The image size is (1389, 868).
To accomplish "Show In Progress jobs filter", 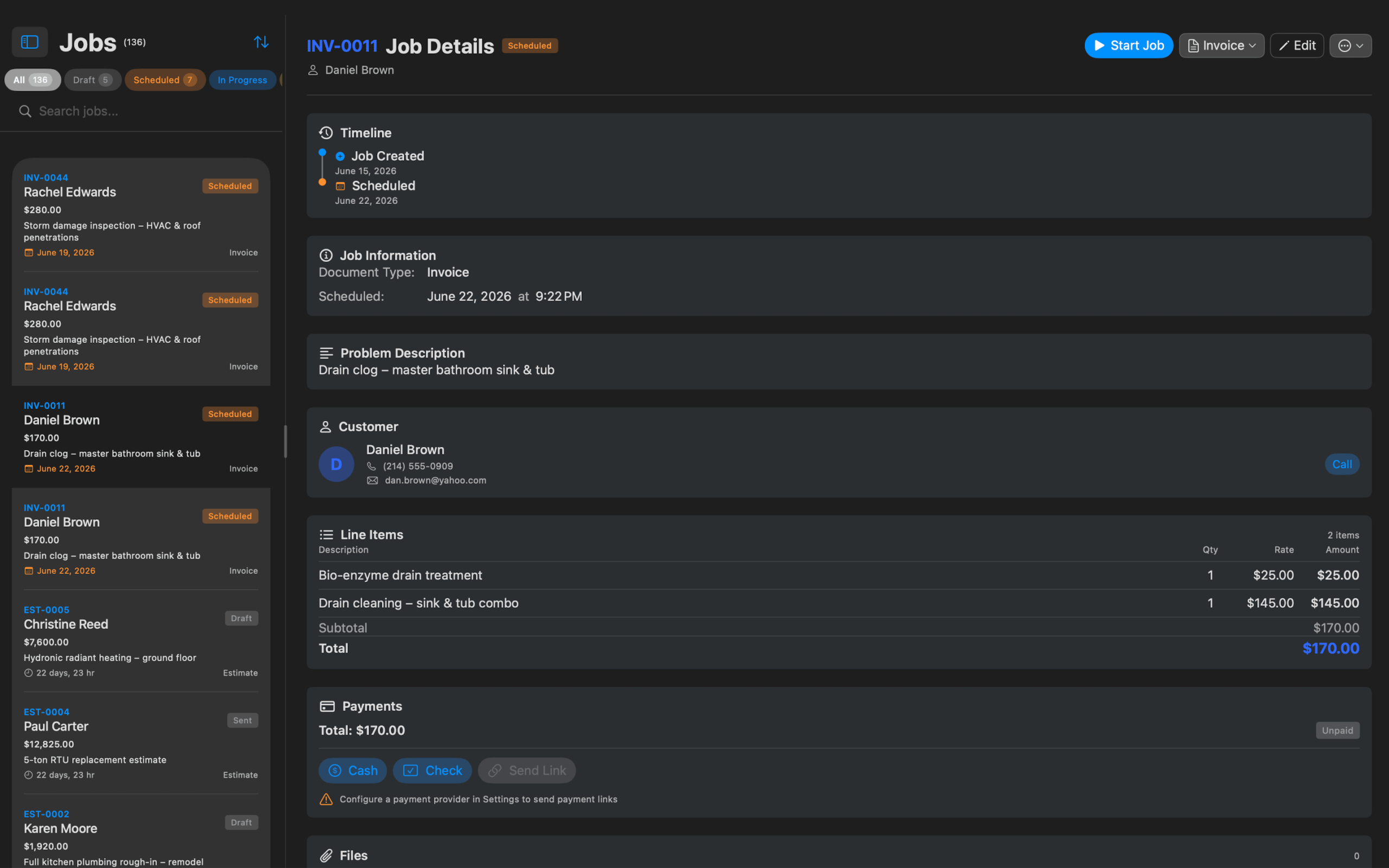I will coord(242,80).
